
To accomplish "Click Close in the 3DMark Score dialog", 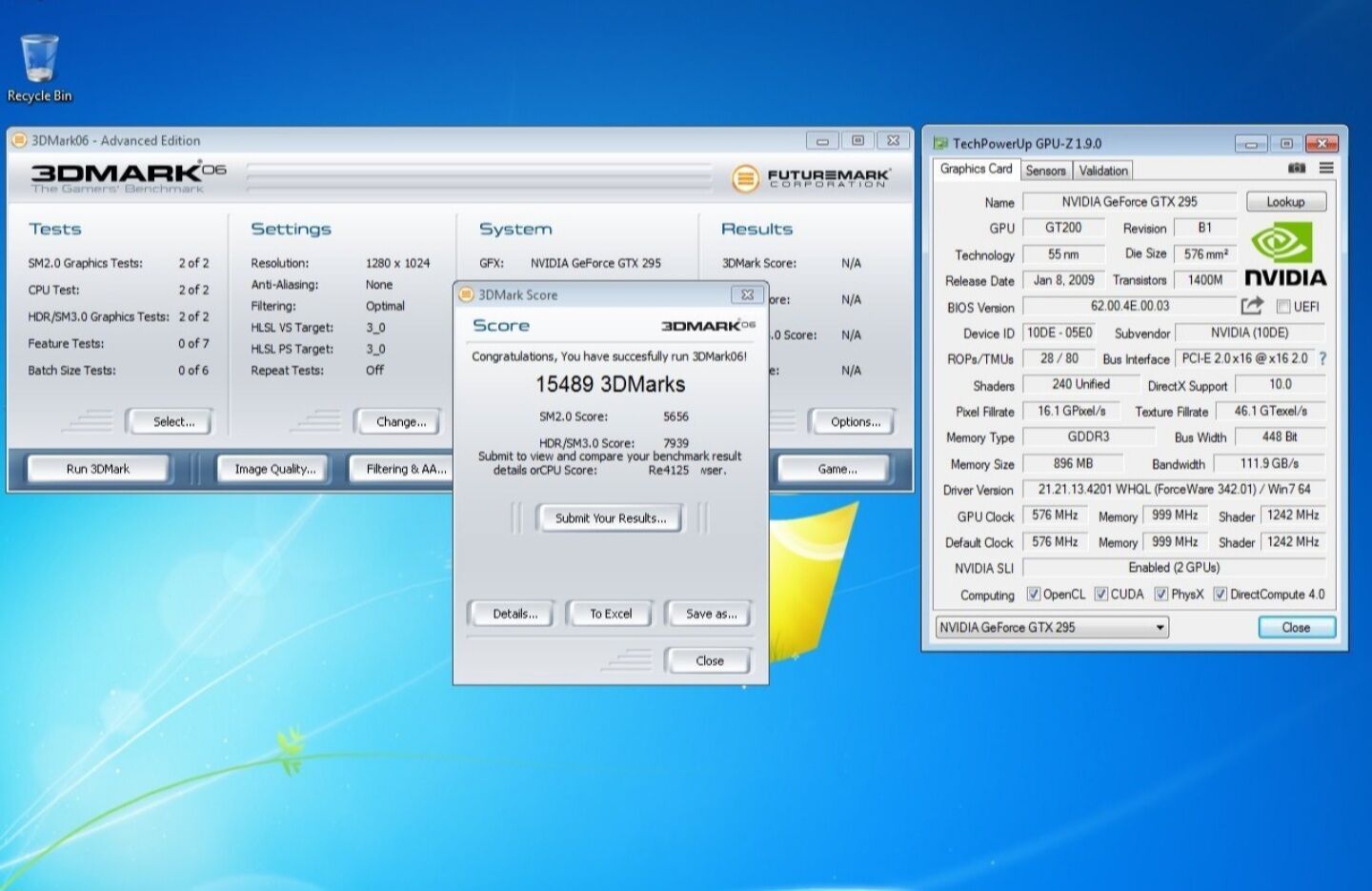I will coord(710,660).
